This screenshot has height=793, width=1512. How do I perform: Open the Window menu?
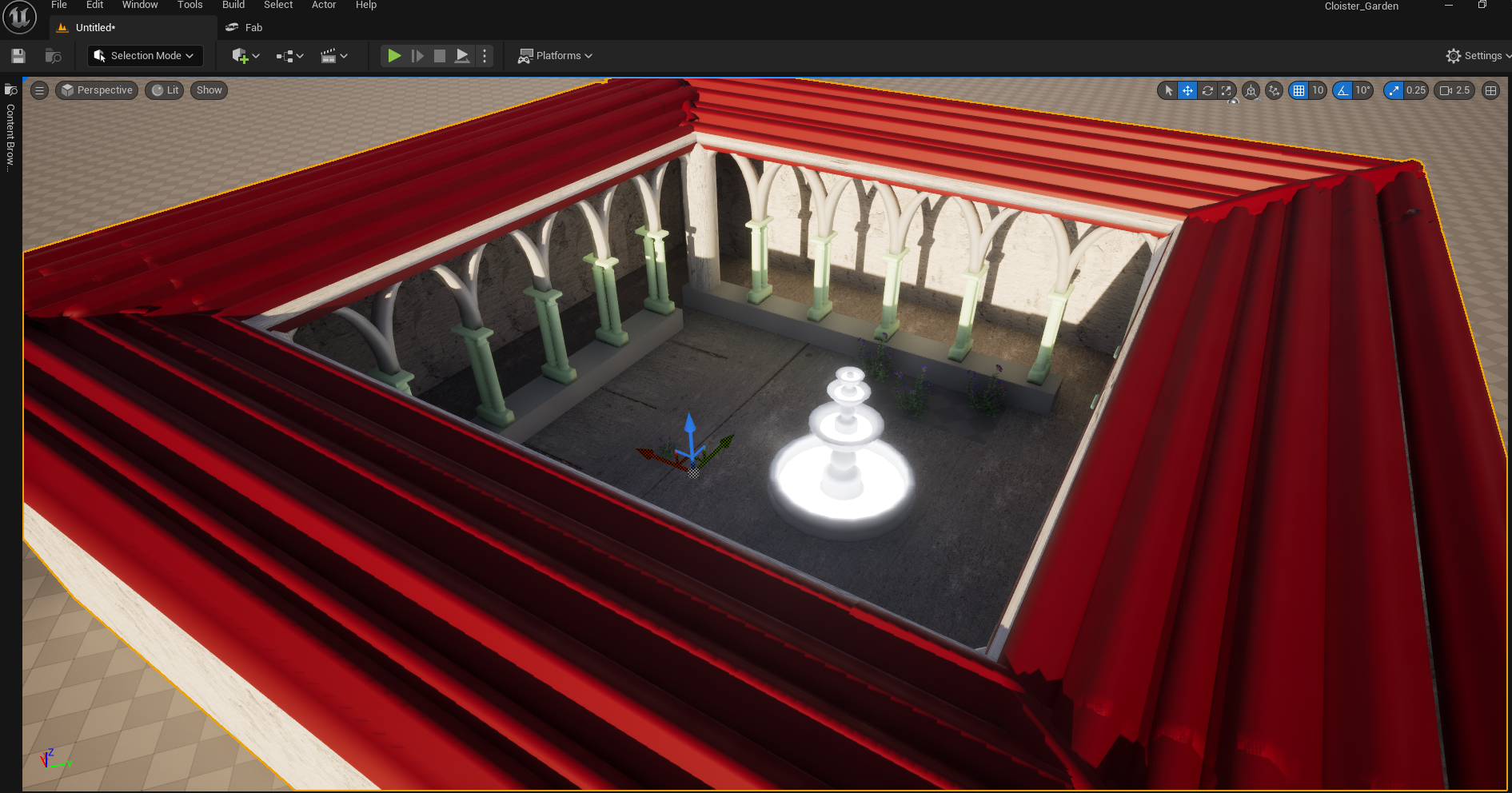pyautogui.click(x=140, y=5)
